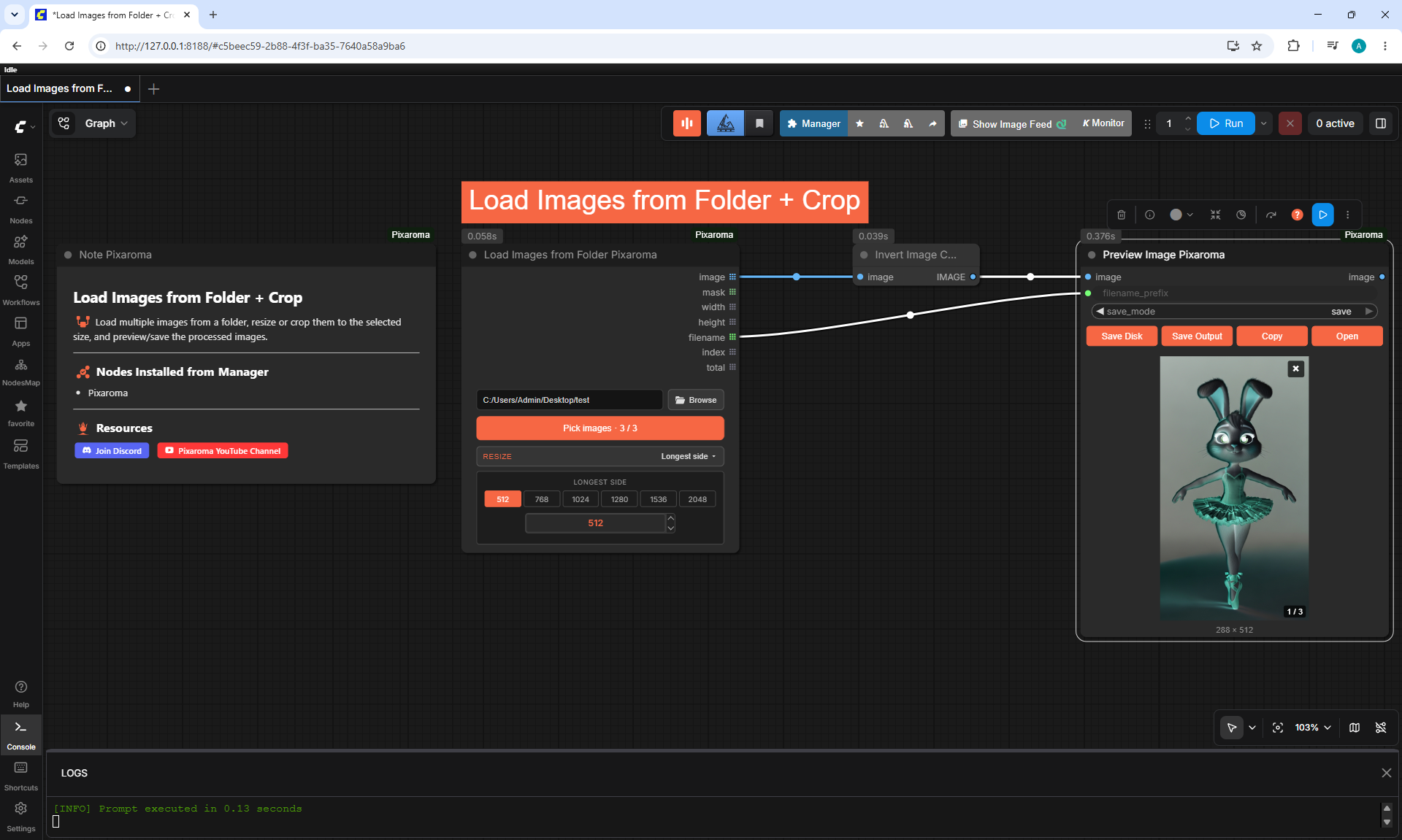Collapse the selected node using shrink icon
The height and width of the screenshot is (840, 1402).
point(1215,215)
